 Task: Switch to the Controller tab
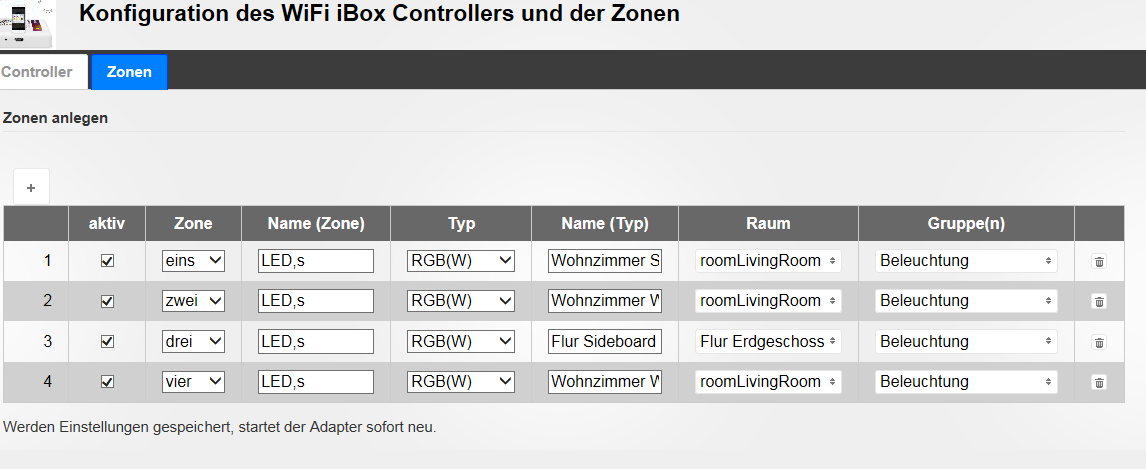37,72
